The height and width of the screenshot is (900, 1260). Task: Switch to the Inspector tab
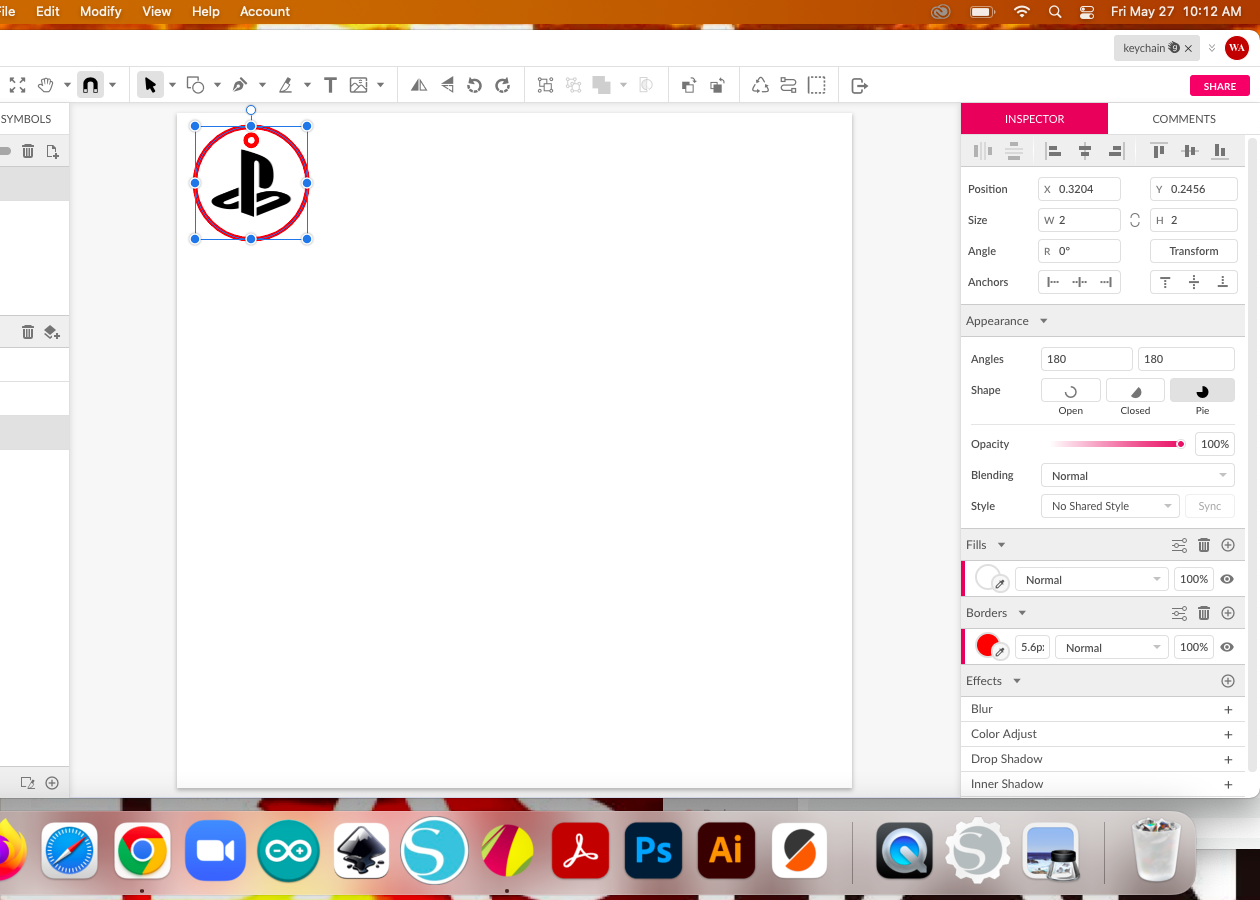tap(1034, 118)
